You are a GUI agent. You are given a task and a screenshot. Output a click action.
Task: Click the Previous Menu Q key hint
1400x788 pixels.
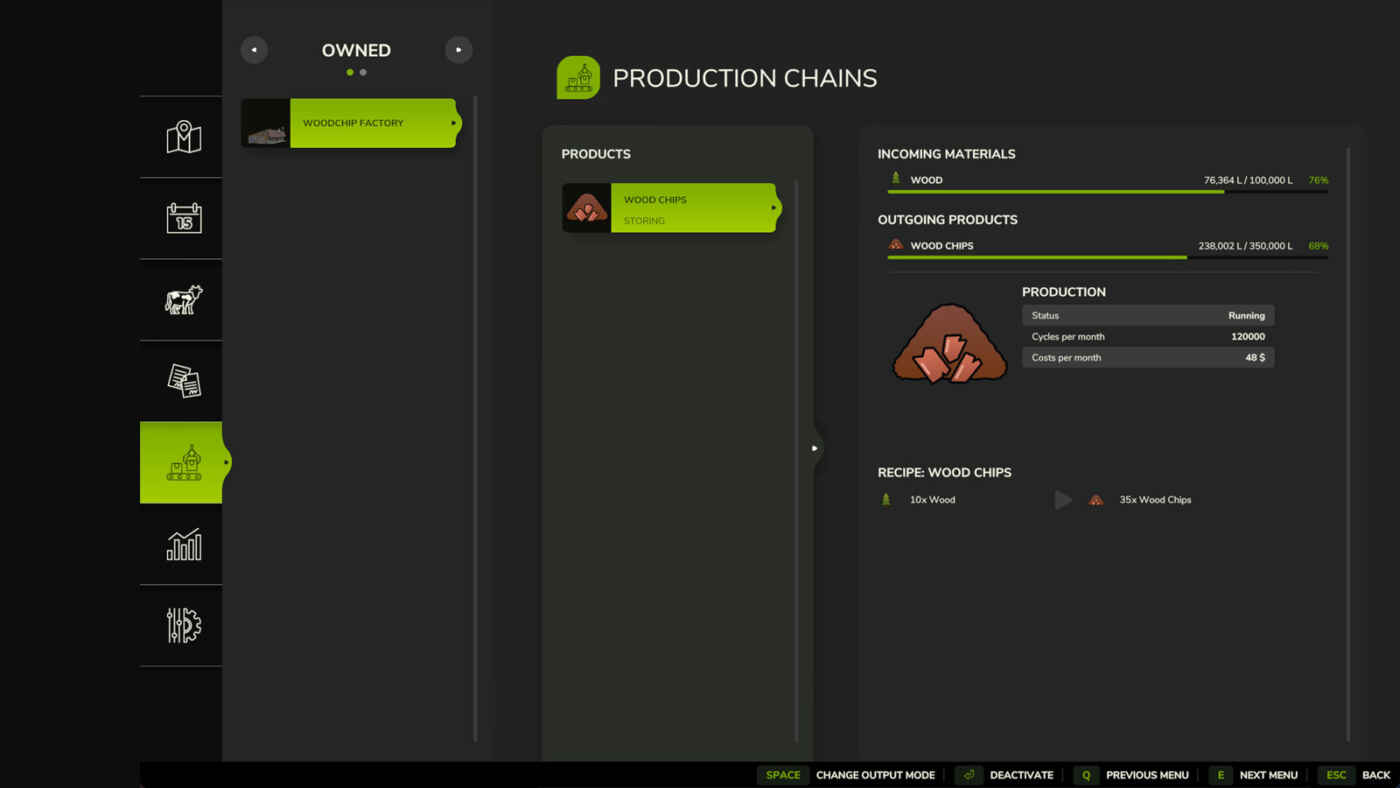point(1086,775)
